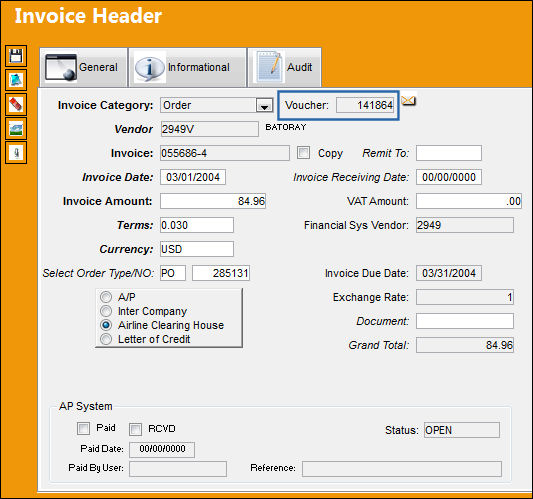Screen dimensions: 533x499
Task: Click the Status field showing OPEN
Action: point(462,430)
